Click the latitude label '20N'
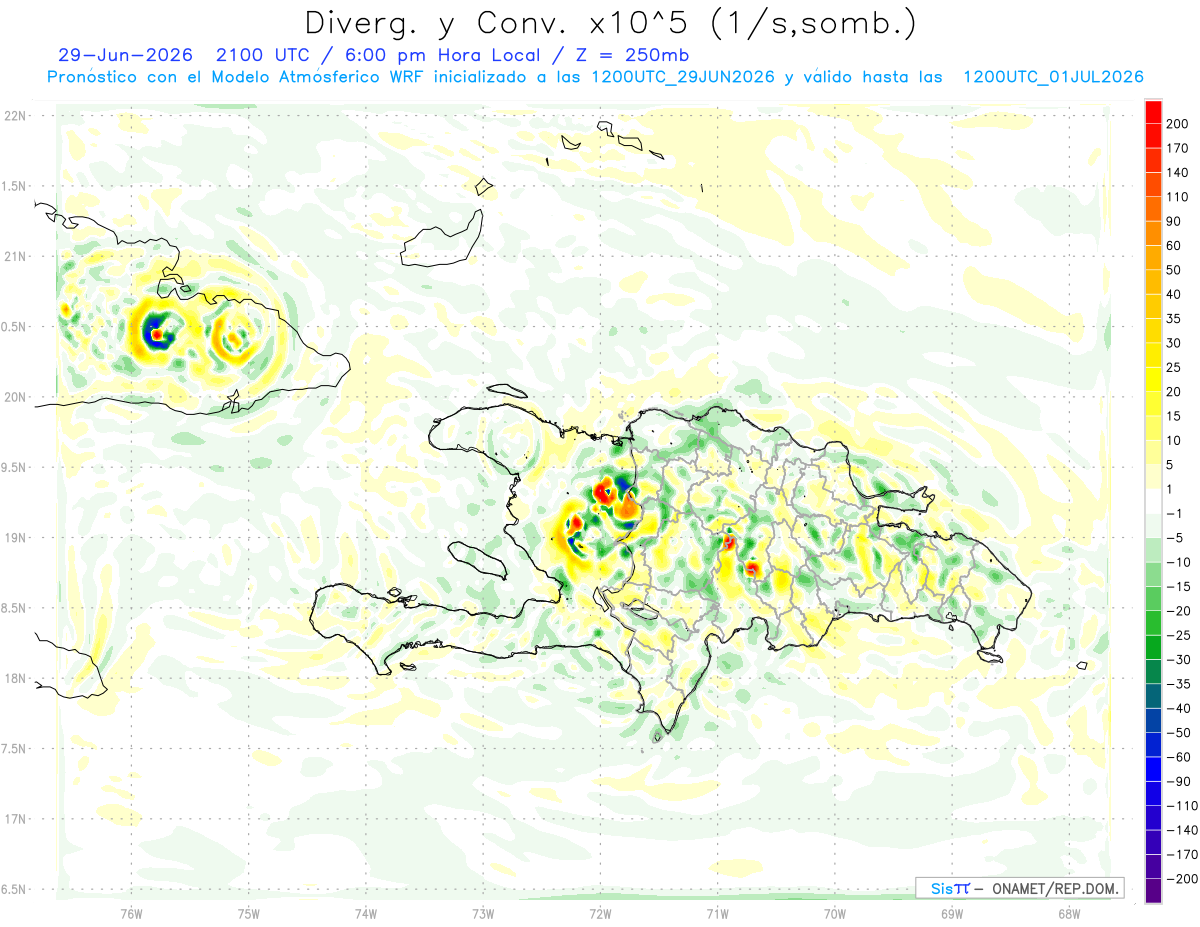 pos(14,397)
